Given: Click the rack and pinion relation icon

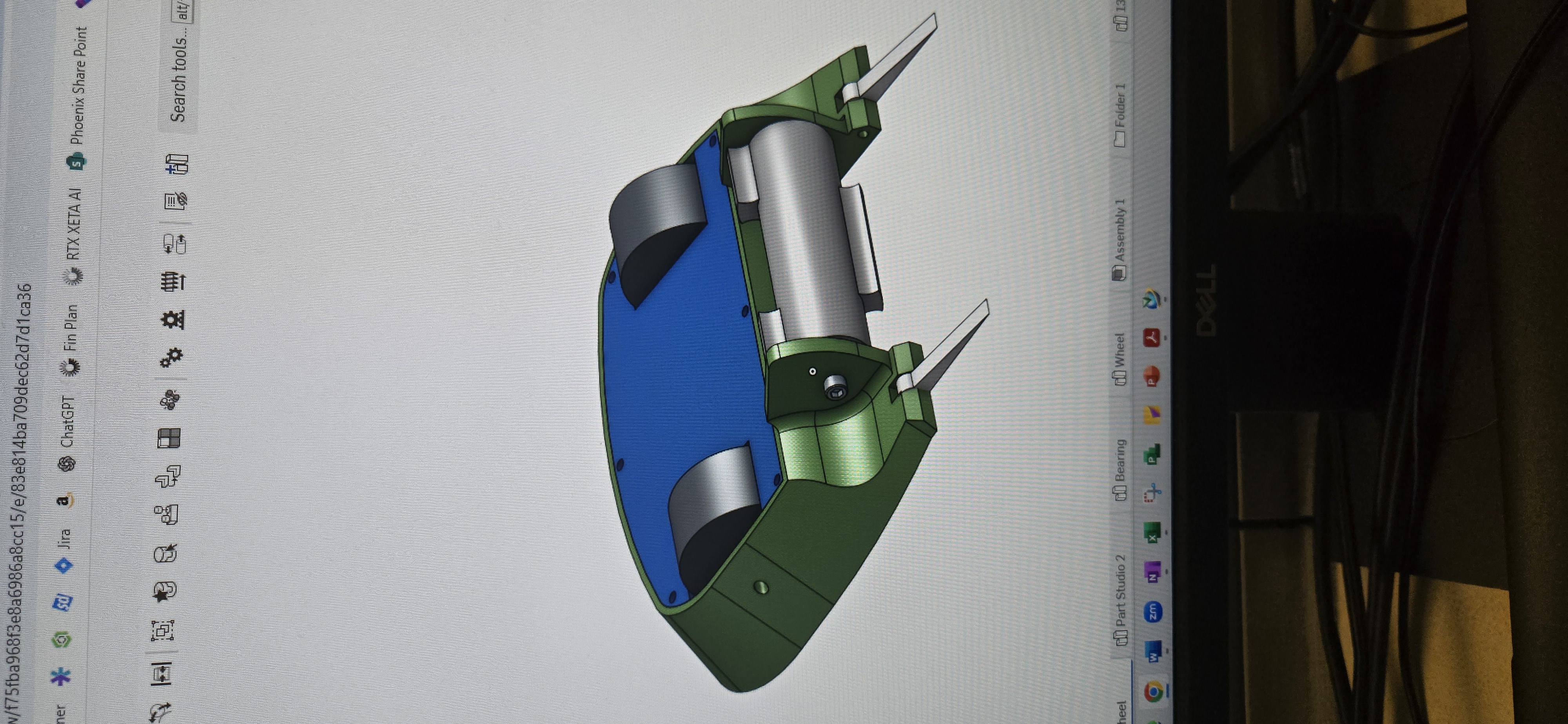Looking at the screenshot, I should [173, 319].
